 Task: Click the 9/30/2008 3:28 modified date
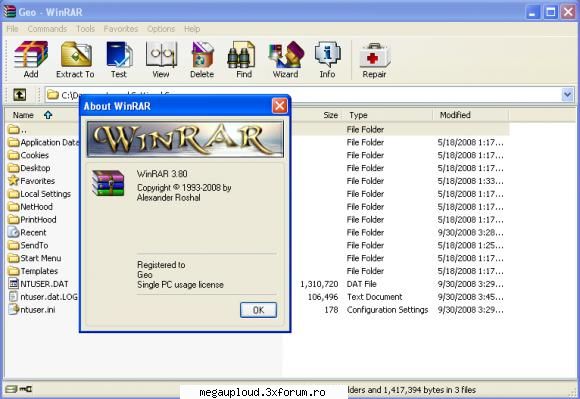[x=470, y=232]
